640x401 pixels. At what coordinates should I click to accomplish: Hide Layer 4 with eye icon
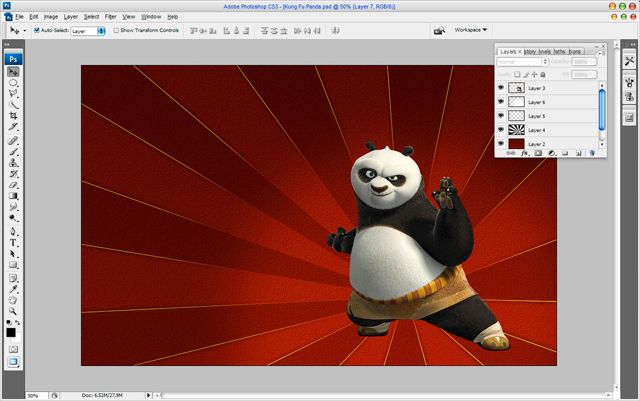[x=501, y=129]
